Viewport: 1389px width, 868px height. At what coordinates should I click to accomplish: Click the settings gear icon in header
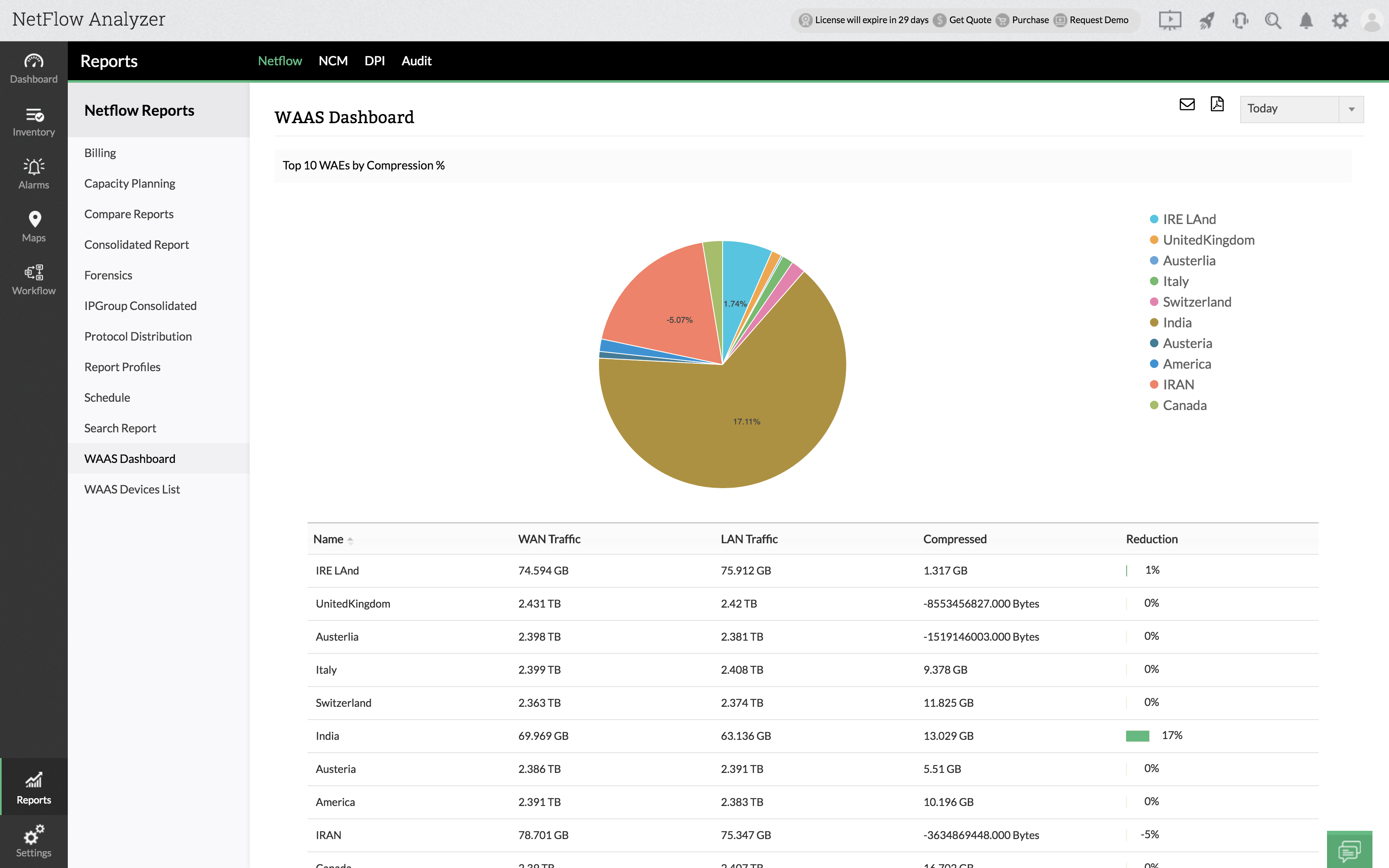tap(1340, 21)
